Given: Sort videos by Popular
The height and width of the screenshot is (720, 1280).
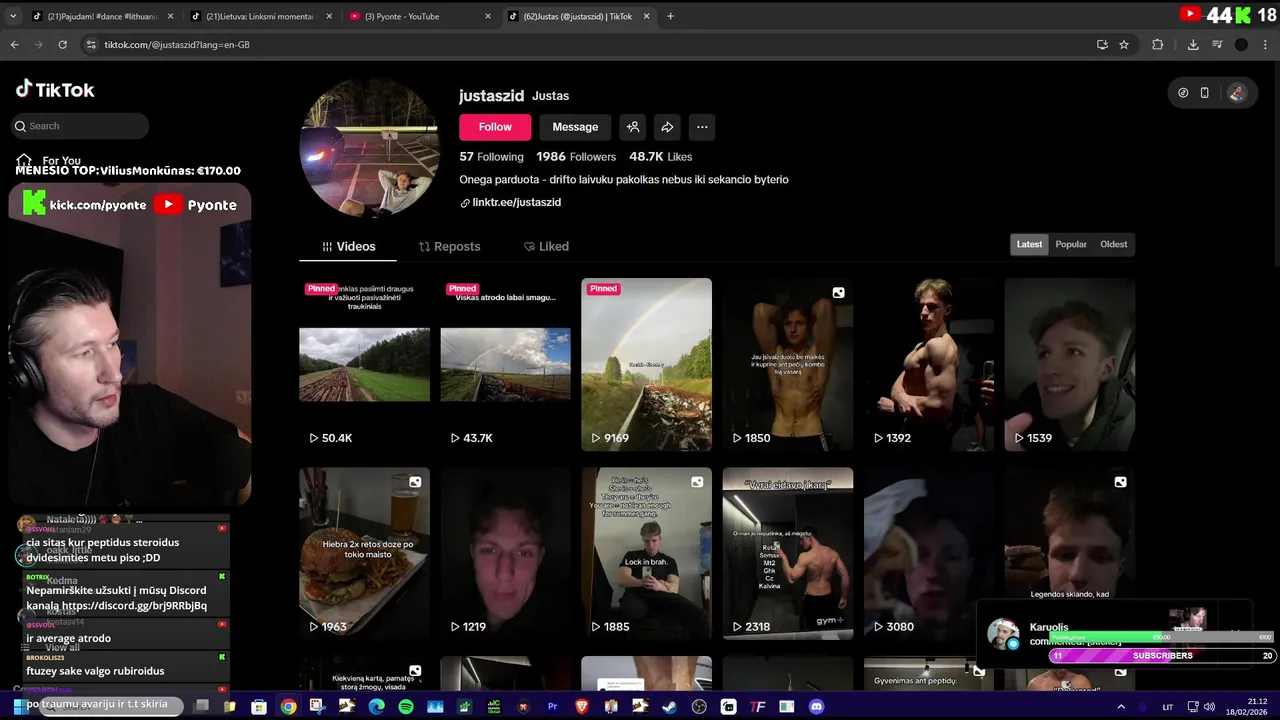Looking at the screenshot, I should 1071,244.
